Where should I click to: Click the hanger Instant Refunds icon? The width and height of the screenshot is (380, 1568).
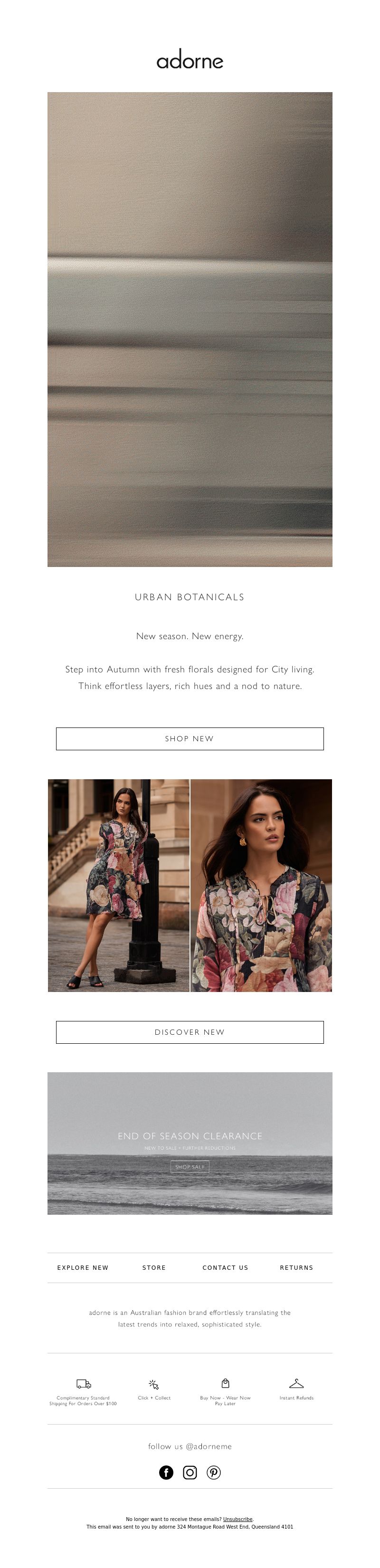(296, 1384)
